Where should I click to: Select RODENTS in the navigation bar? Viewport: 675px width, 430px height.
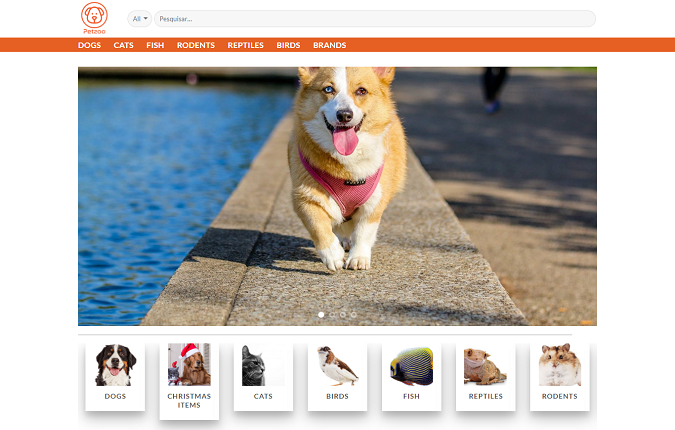coord(196,45)
